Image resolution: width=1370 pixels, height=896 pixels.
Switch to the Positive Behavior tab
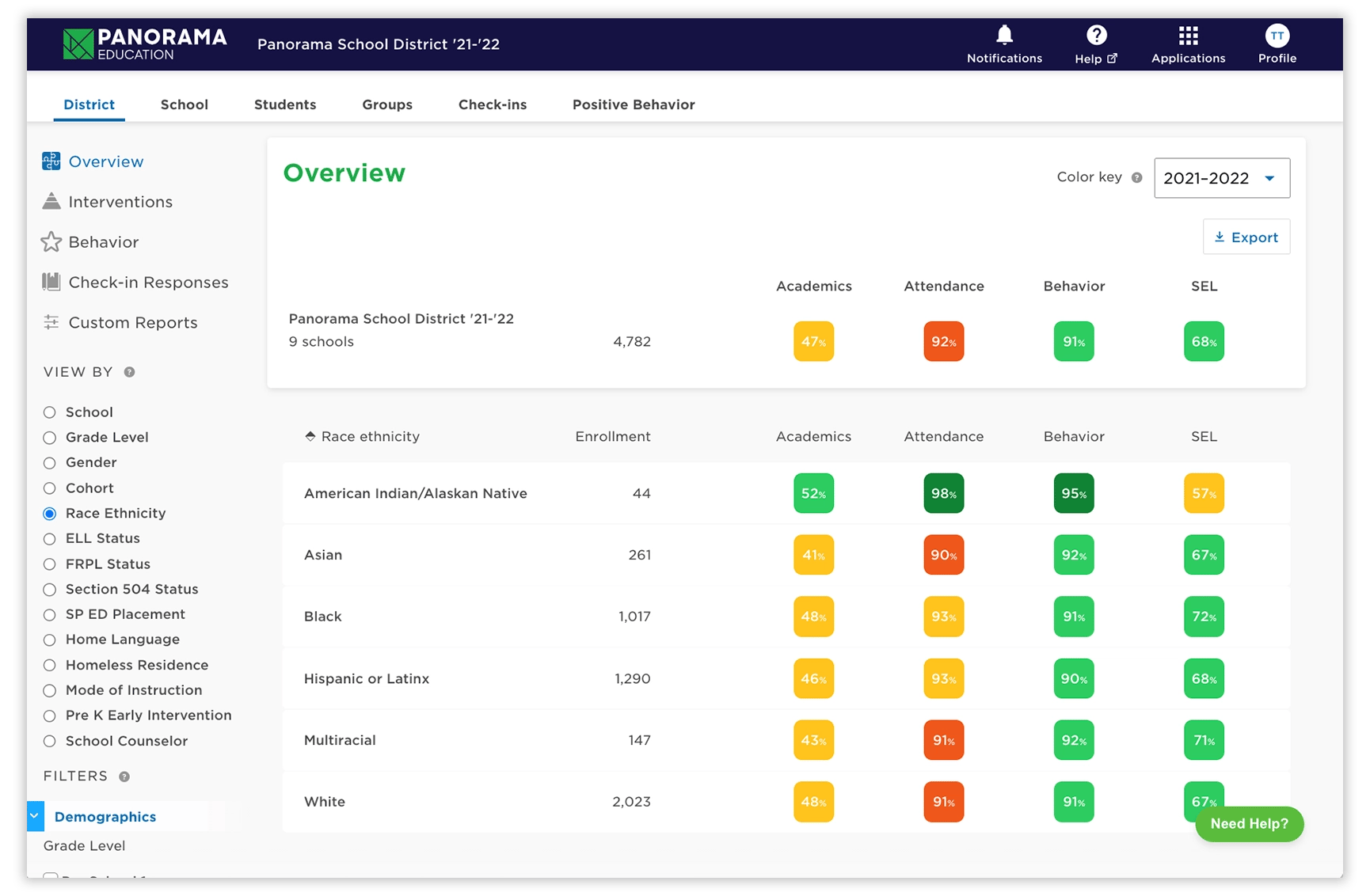(634, 104)
